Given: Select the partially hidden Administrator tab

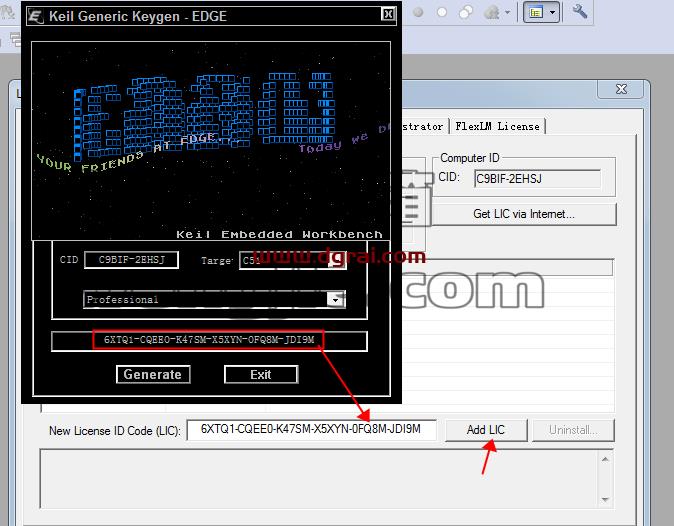Looking at the screenshot, I should pos(422,126).
